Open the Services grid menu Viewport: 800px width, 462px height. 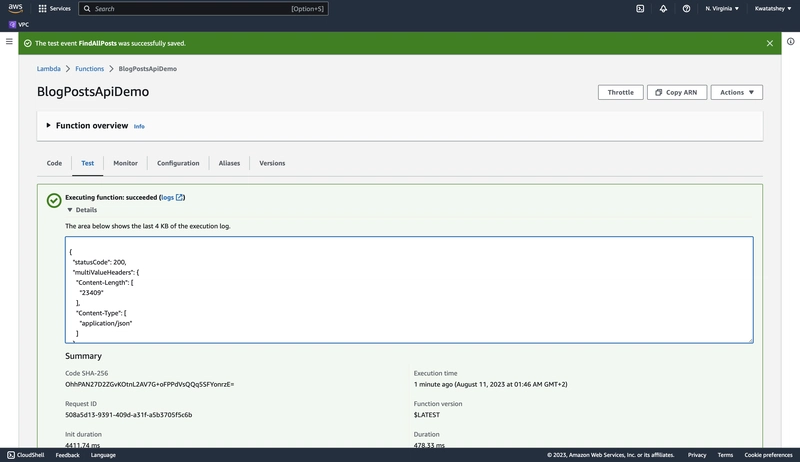[x=54, y=8]
